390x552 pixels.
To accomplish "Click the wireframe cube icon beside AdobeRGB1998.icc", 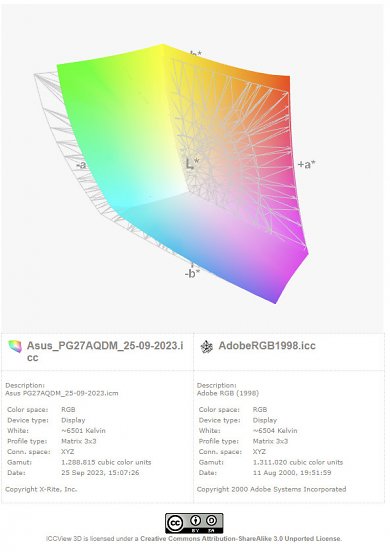I will tap(206, 347).
